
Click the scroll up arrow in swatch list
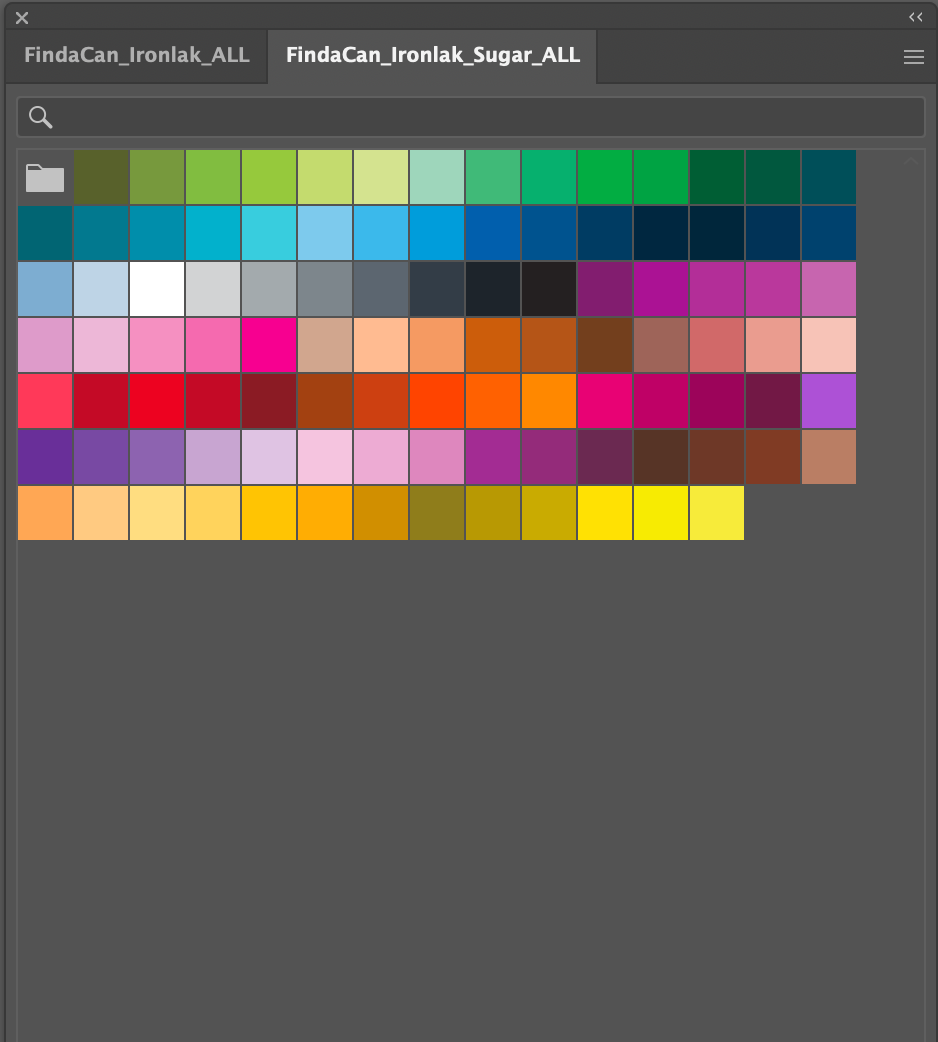(911, 162)
